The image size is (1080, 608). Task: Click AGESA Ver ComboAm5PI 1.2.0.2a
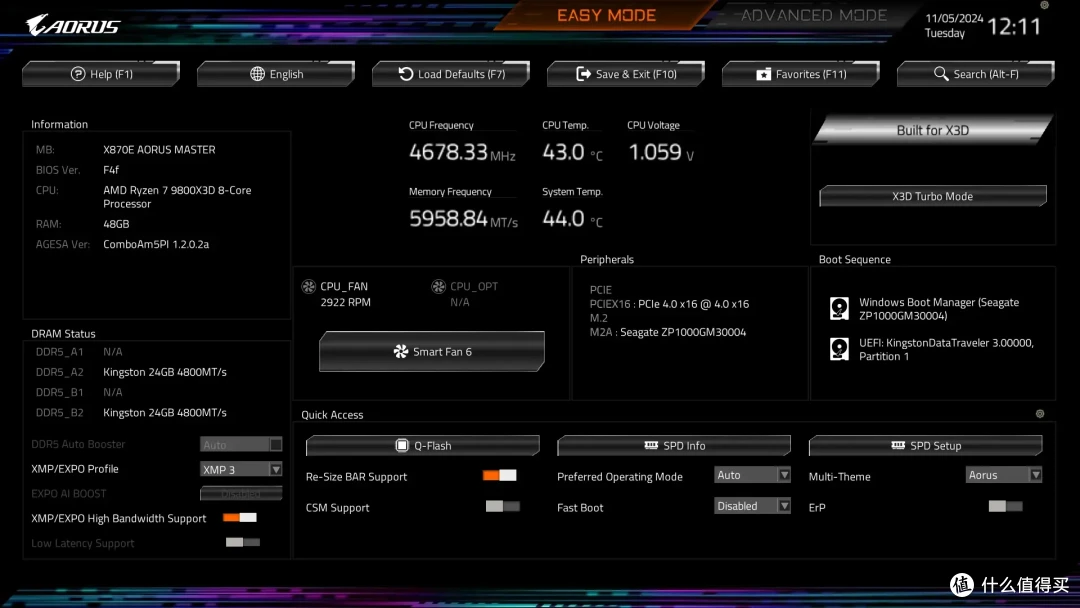tap(122, 244)
